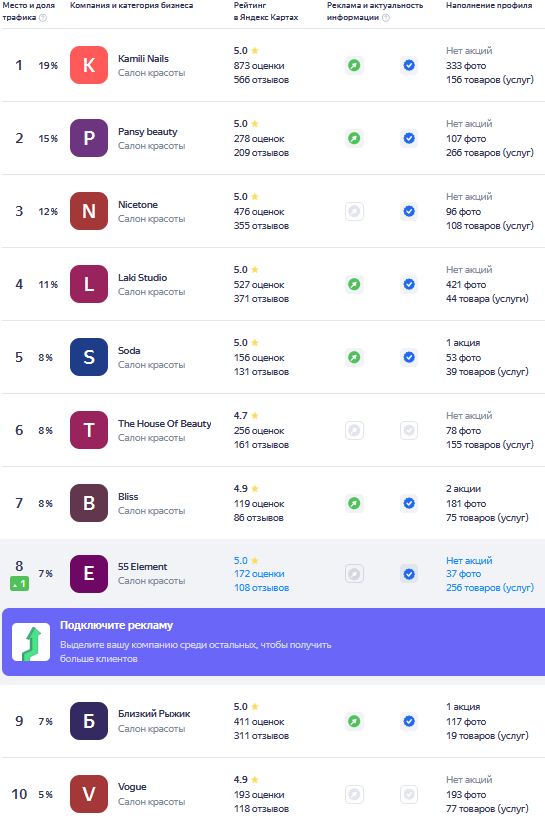545x825 pixels.
Task: Open the 37 фото link for 55 Element
Action: [x=463, y=574]
